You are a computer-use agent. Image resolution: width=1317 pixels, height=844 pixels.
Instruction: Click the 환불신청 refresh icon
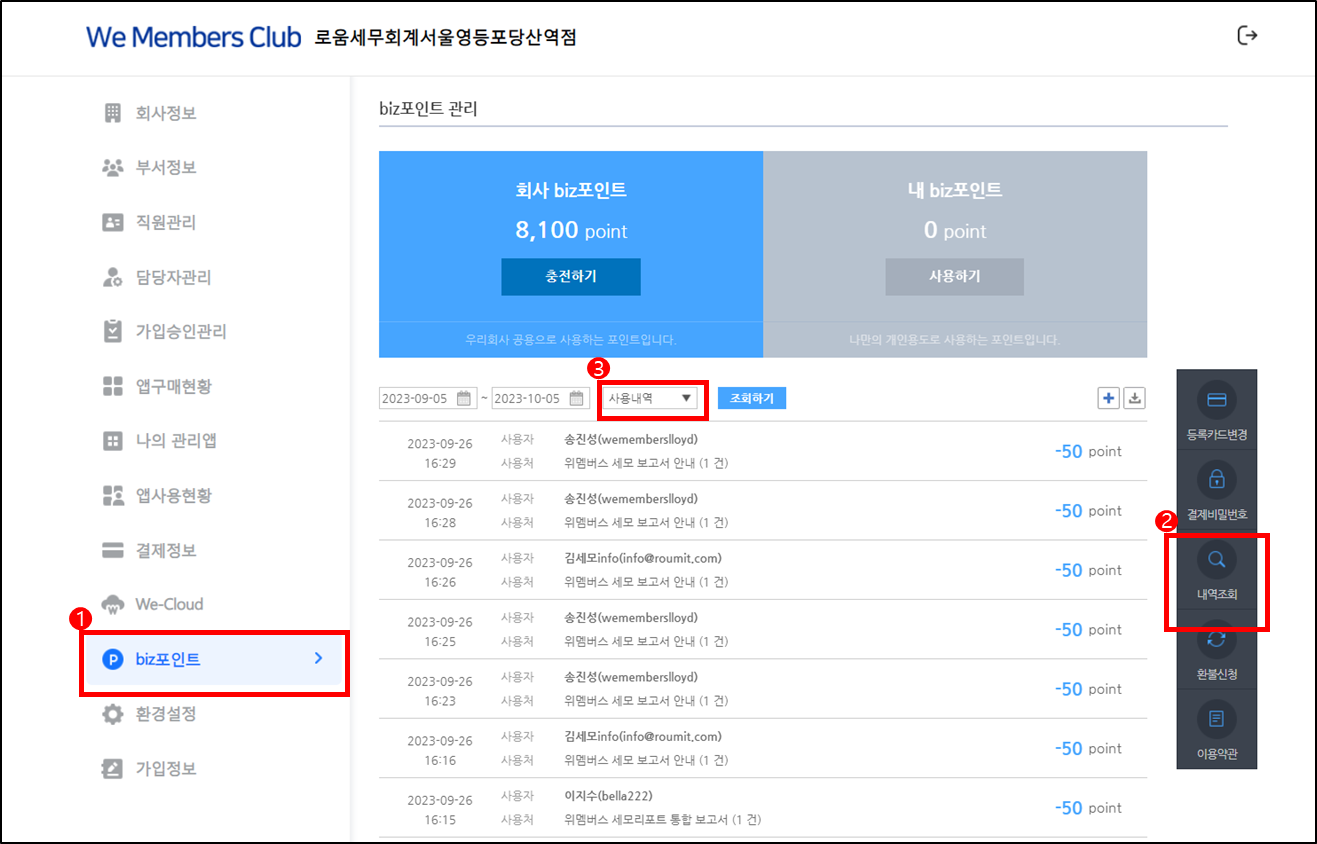[x=1216, y=640]
